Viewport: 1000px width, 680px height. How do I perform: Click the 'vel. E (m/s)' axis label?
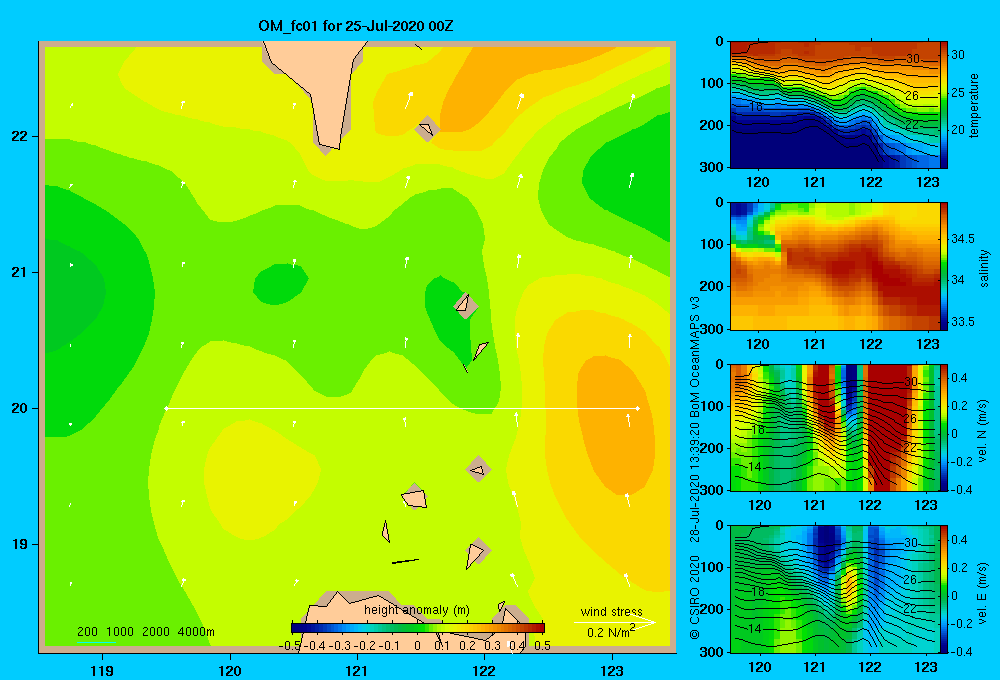(x=983, y=592)
